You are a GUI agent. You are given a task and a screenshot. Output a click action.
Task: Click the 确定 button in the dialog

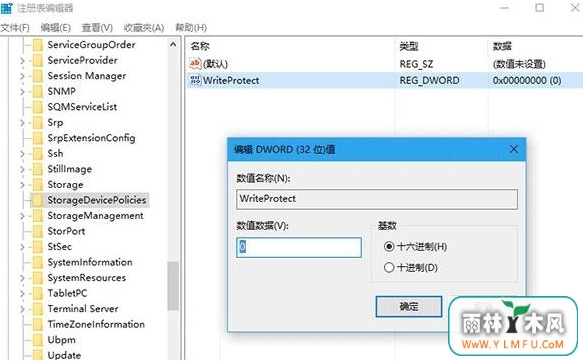coord(409,307)
